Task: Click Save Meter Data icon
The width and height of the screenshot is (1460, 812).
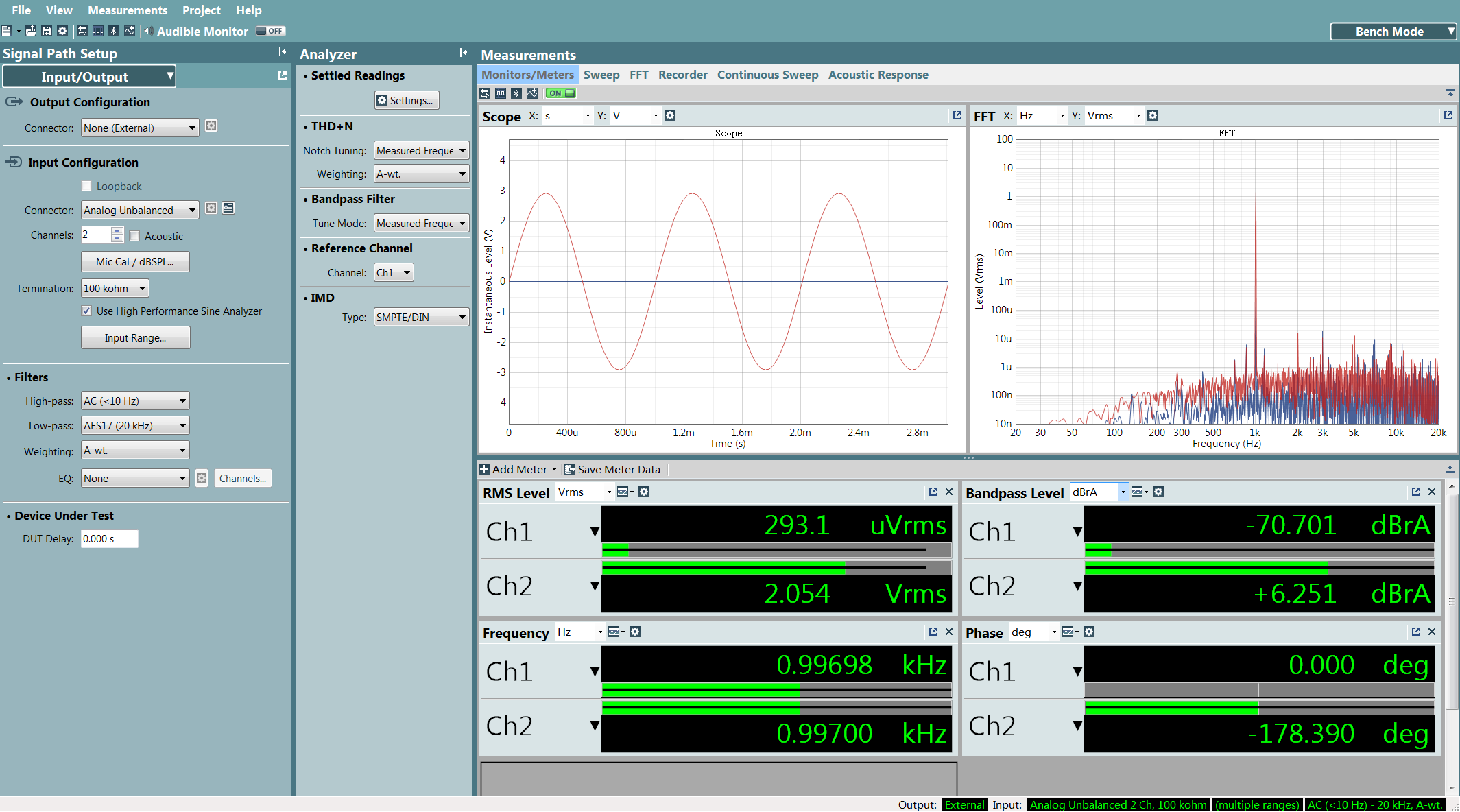Action: [x=569, y=469]
